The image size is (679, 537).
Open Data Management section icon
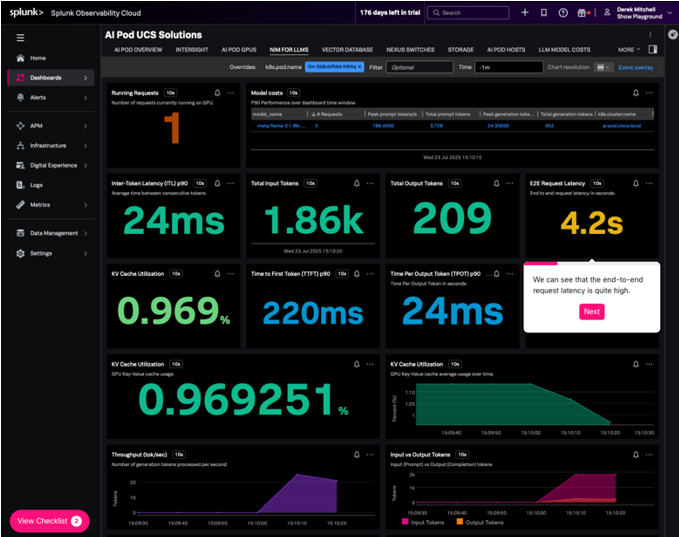pyautogui.click(x=20, y=233)
